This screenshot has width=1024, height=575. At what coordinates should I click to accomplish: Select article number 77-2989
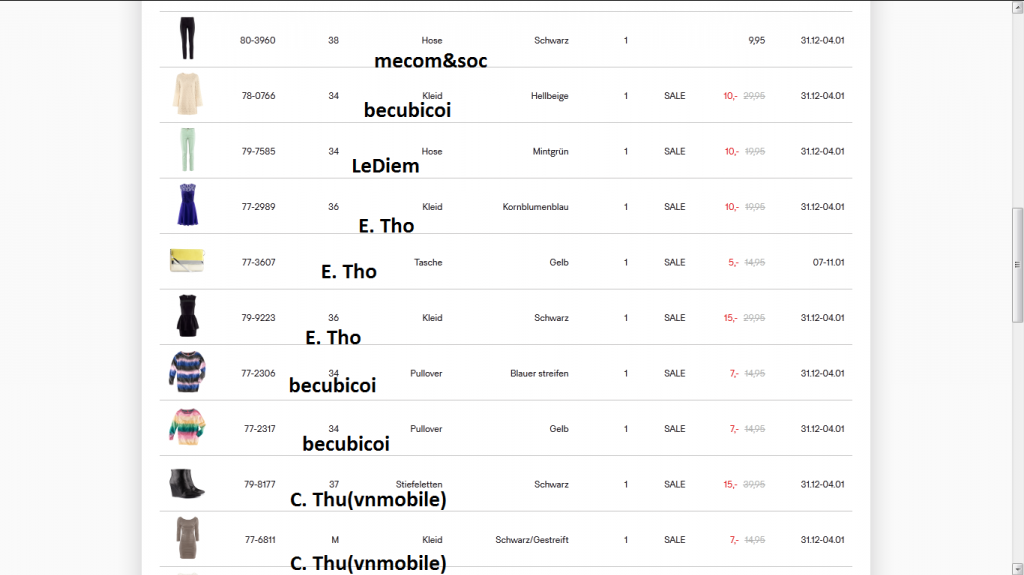(258, 207)
